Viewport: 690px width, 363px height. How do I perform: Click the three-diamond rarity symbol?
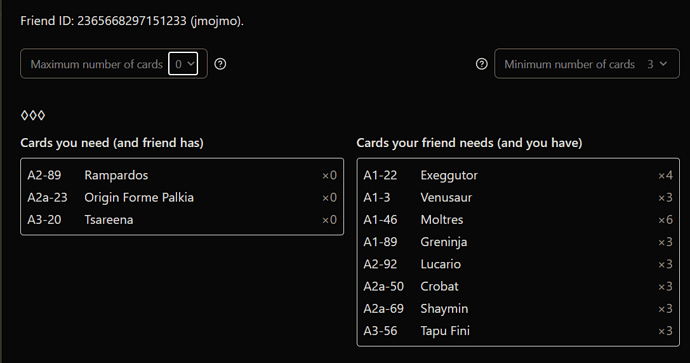pyautogui.click(x=33, y=115)
